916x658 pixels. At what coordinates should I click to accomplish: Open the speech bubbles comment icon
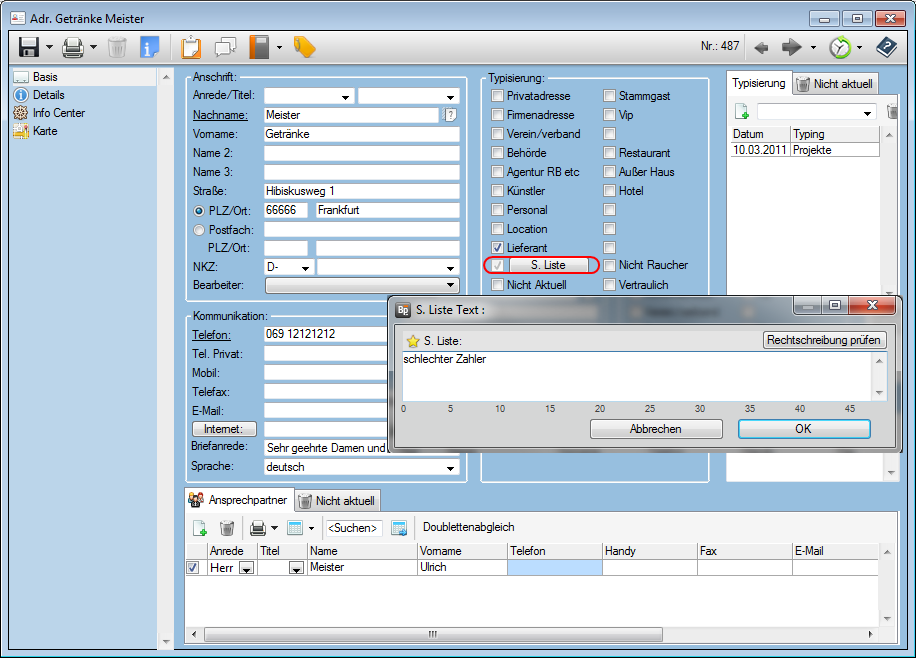click(225, 47)
